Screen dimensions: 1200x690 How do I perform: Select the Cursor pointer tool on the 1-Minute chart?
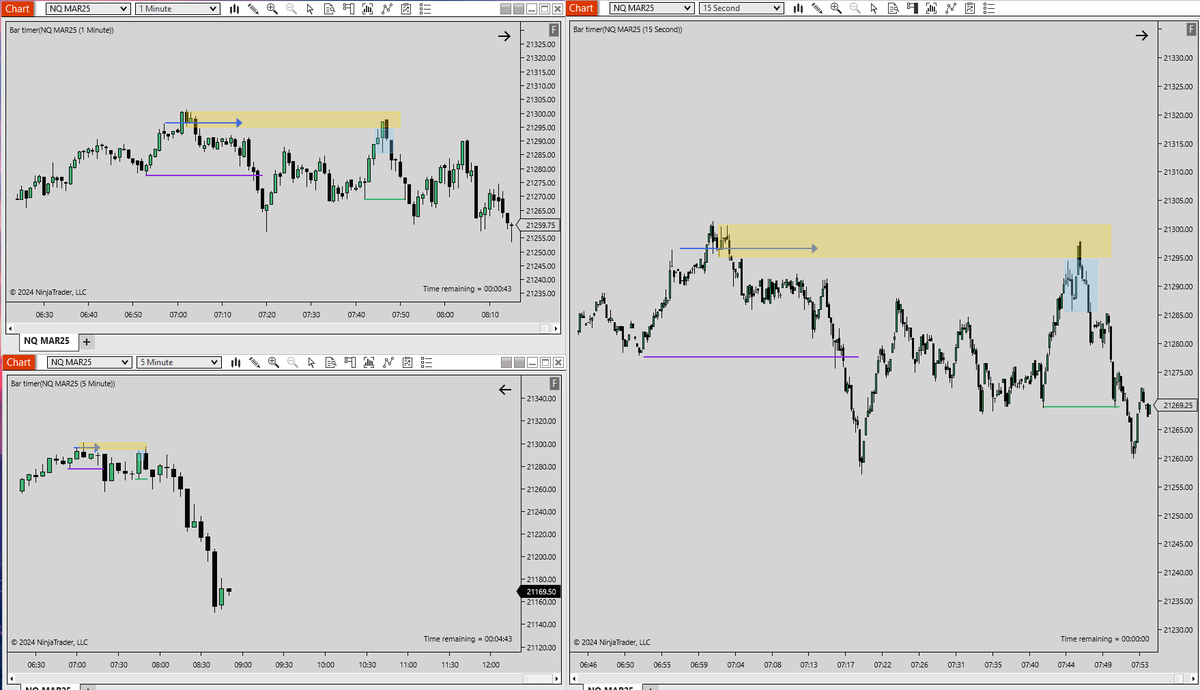pyautogui.click(x=311, y=8)
